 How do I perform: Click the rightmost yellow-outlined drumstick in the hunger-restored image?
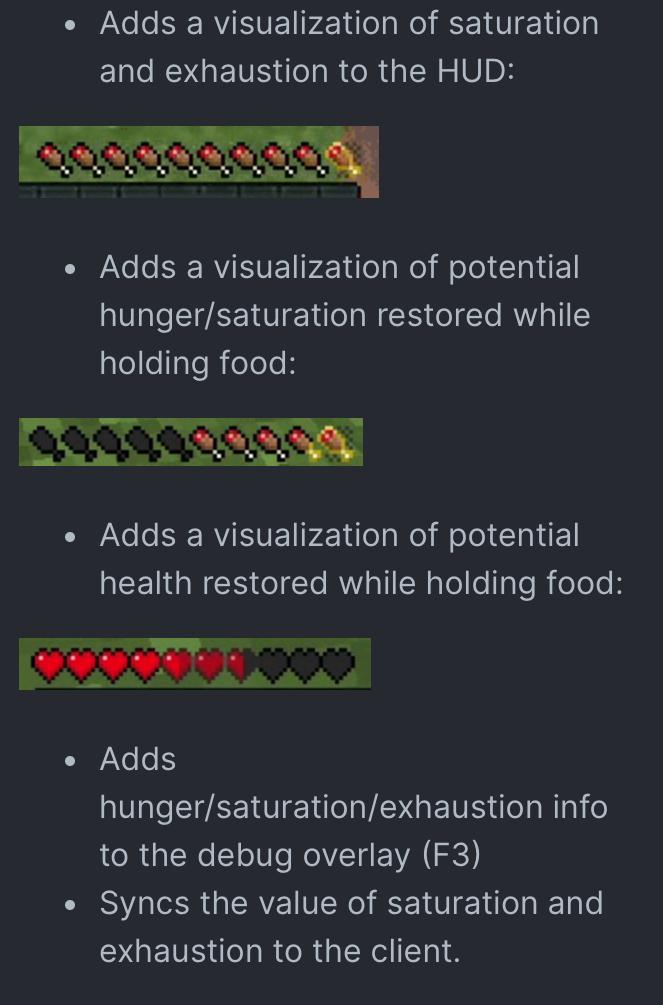335,443
